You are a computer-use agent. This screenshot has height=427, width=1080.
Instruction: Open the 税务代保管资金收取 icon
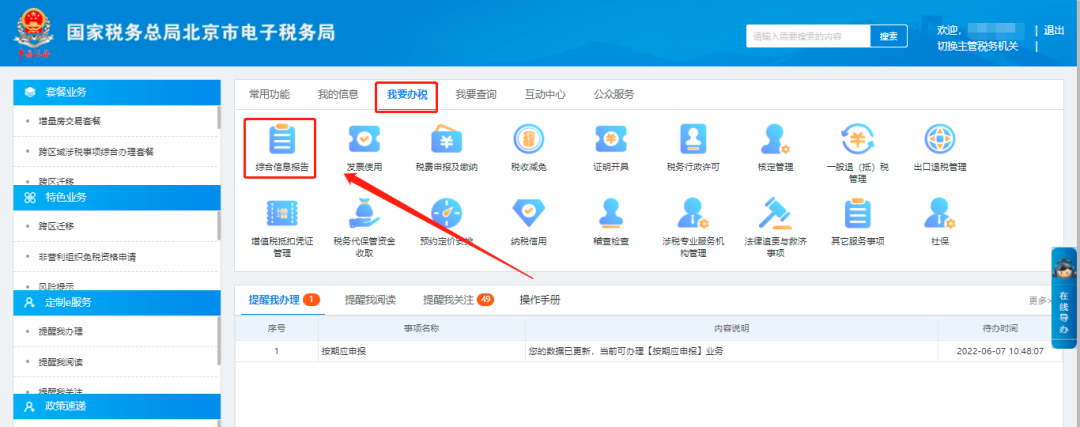[364, 213]
